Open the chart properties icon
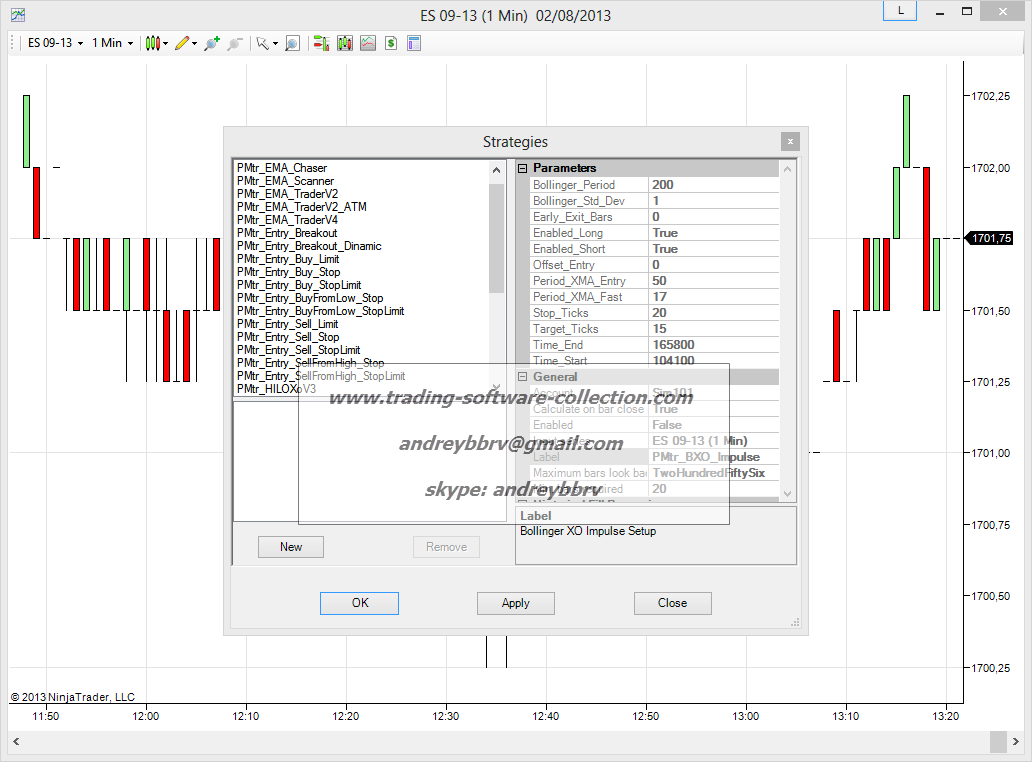 pyautogui.click(x=413, y=43)
